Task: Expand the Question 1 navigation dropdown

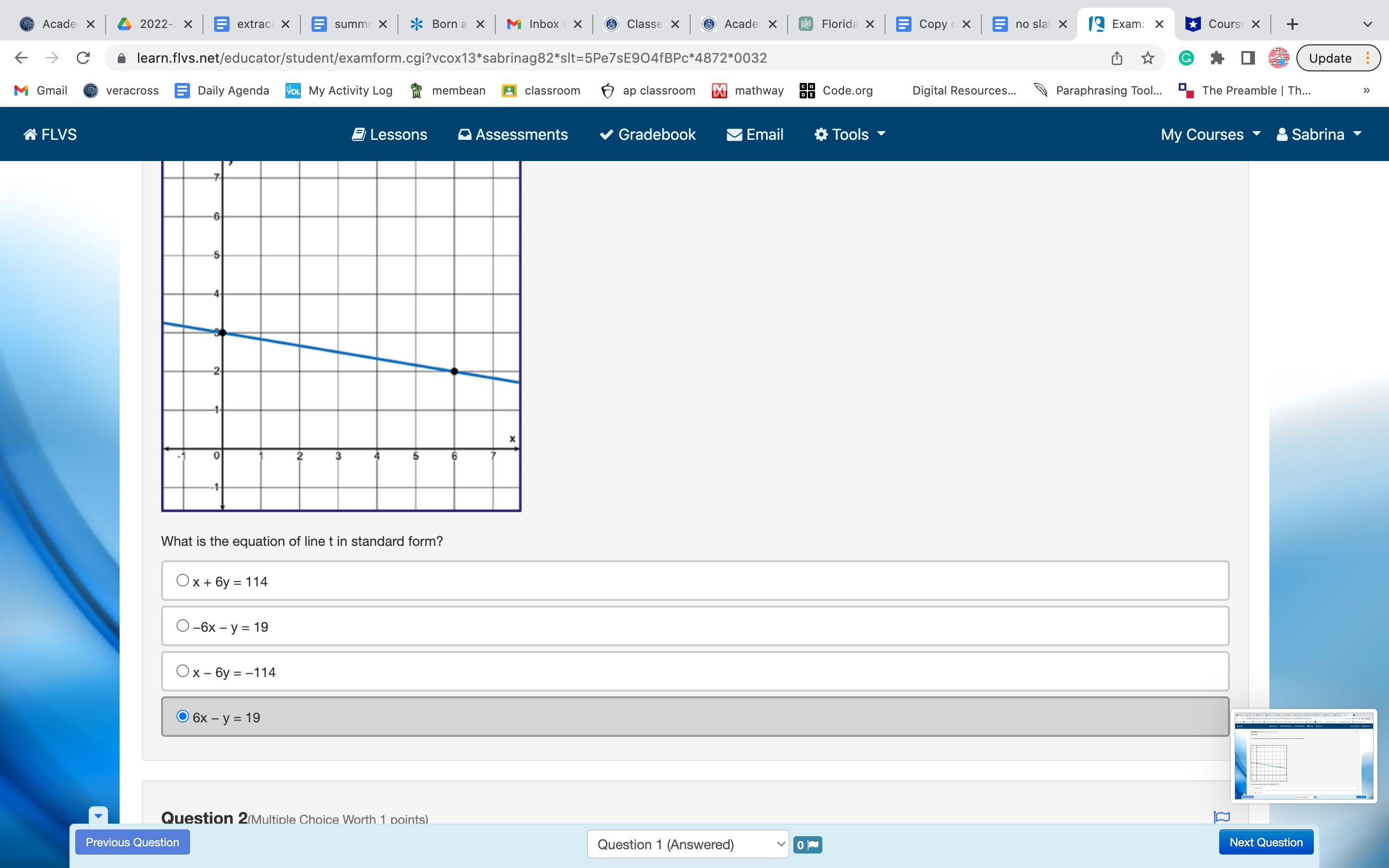Action: tap(694, 842)
